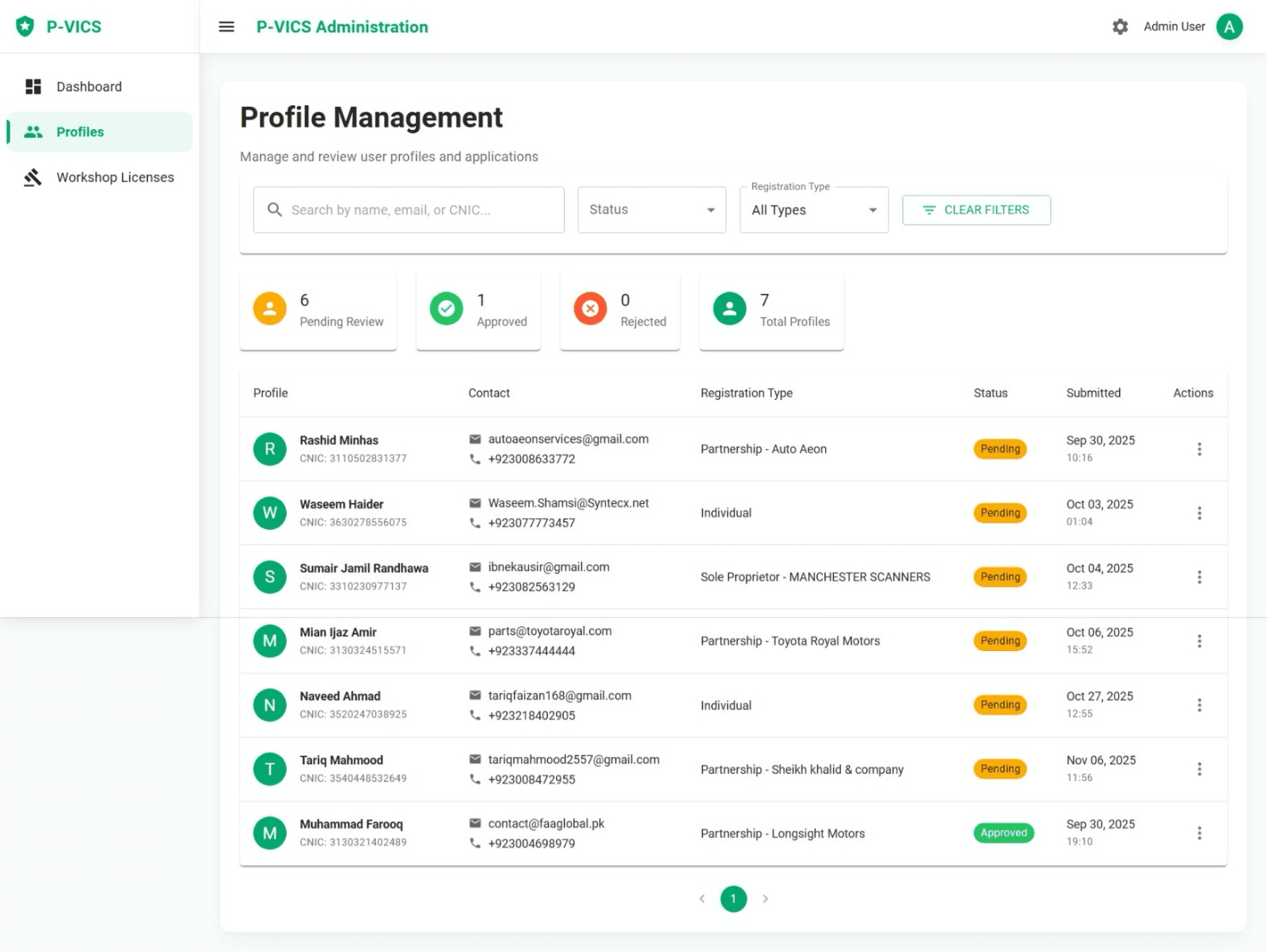
Task: Click Sole Proprietor - MANCHESTER SCANNERS text
Action: click(x=816, y=577)
